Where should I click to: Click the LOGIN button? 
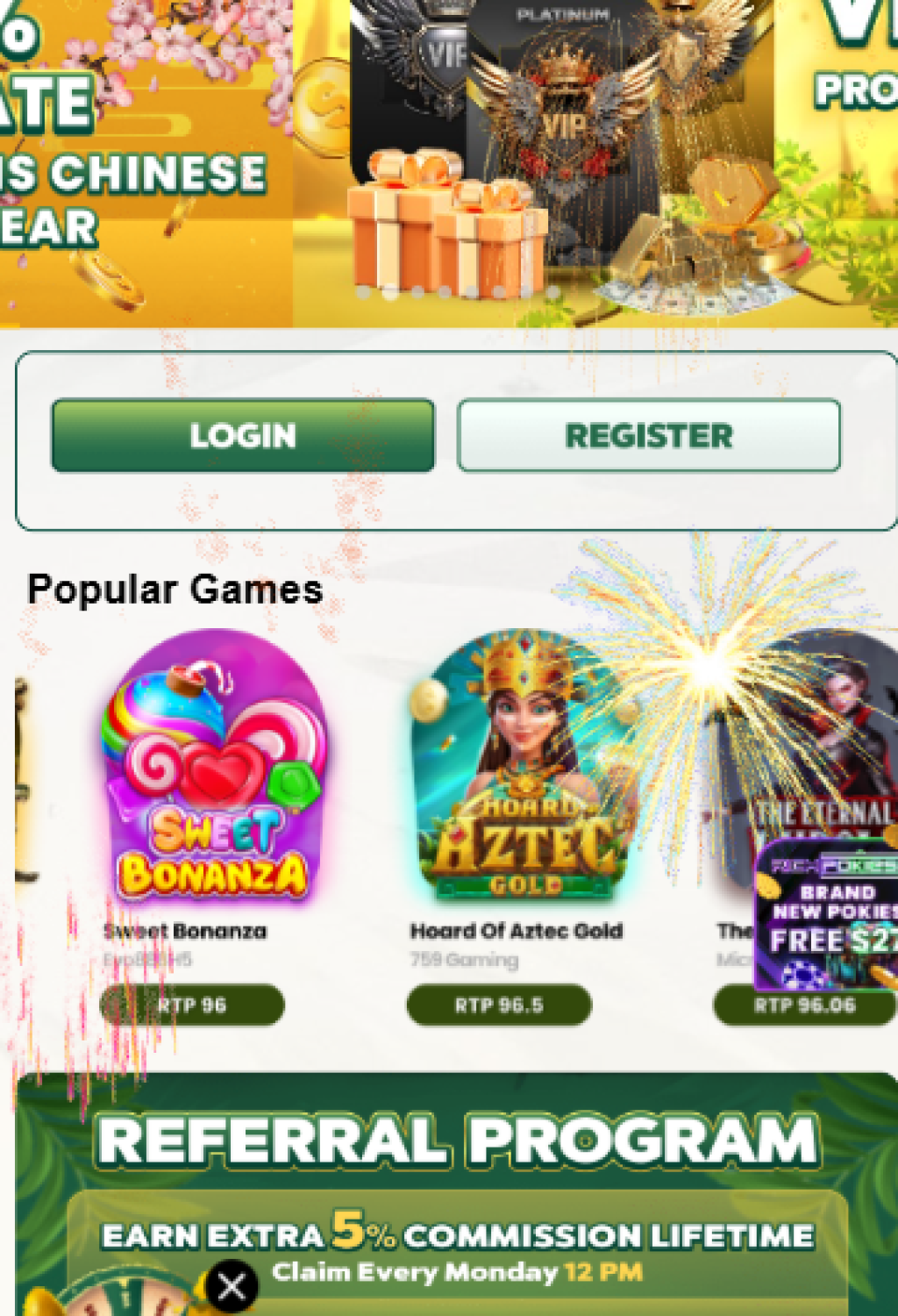[x=243, y=436]
